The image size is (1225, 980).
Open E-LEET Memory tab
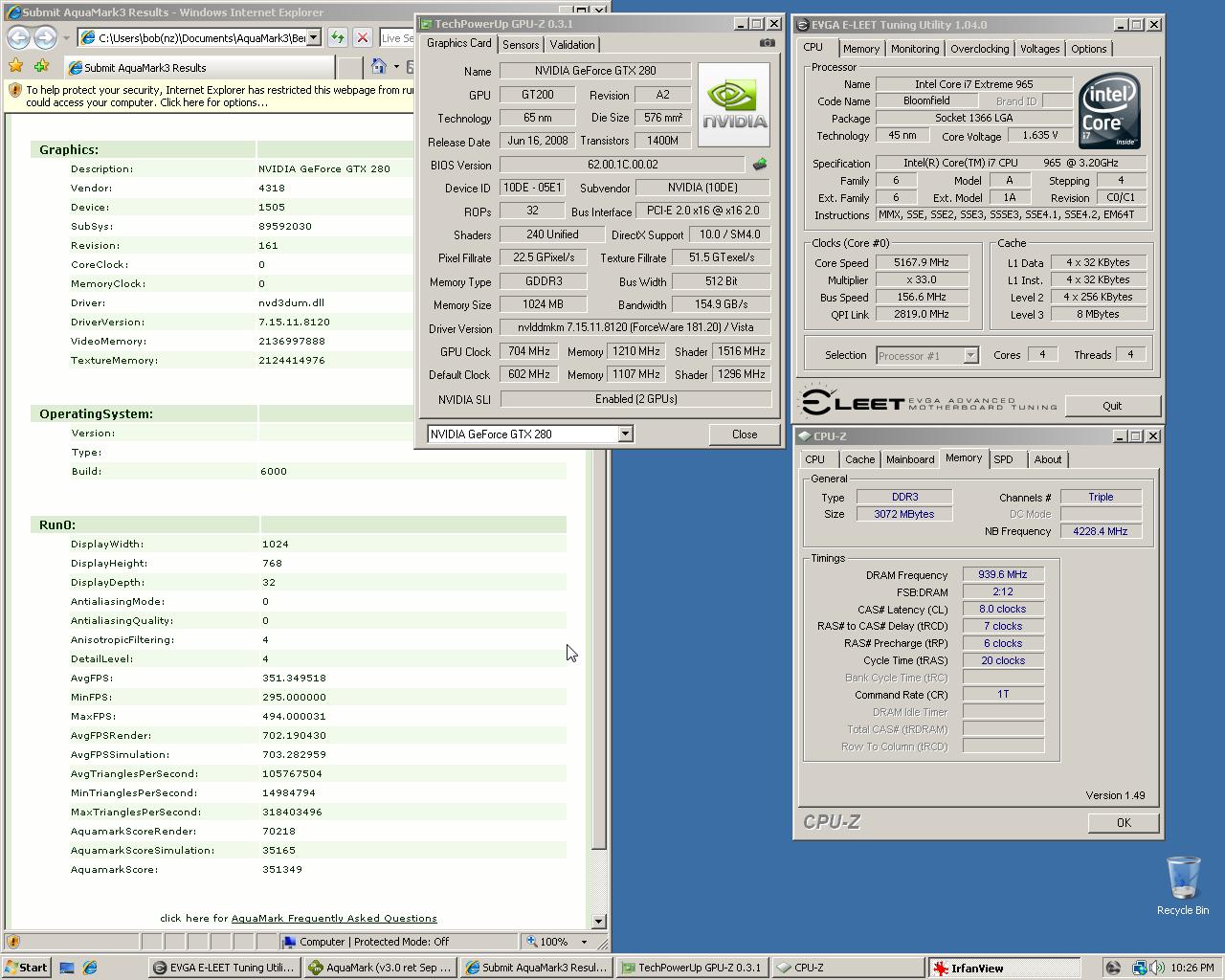pyautogui.click(x=861, y=49)
